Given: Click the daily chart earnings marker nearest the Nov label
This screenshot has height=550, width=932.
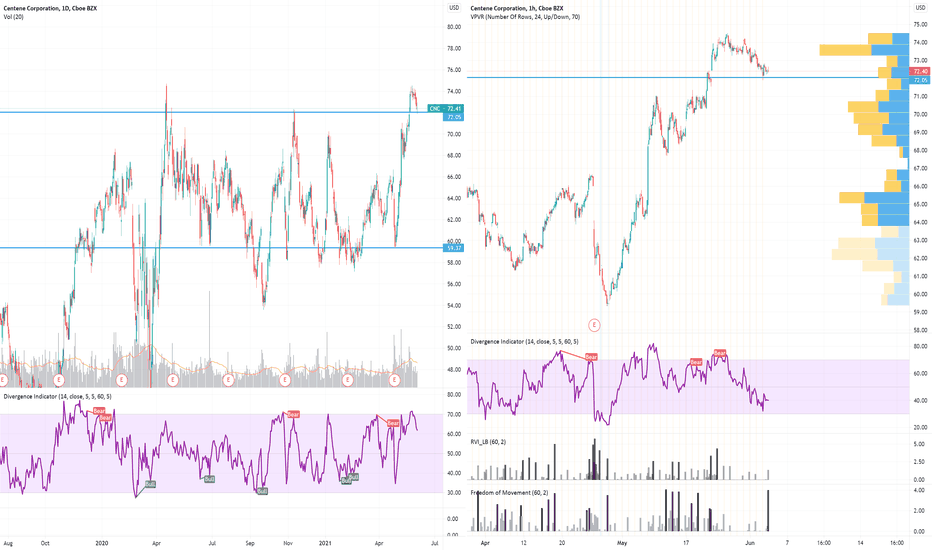Looking at the screenshot, I should tap(285, 379).
